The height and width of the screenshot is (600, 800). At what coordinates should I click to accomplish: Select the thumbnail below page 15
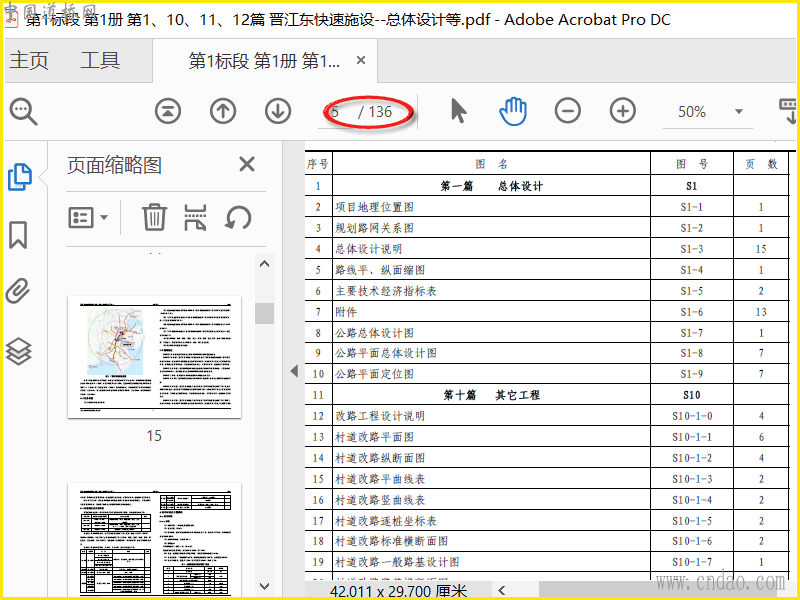tap(154, 540)
